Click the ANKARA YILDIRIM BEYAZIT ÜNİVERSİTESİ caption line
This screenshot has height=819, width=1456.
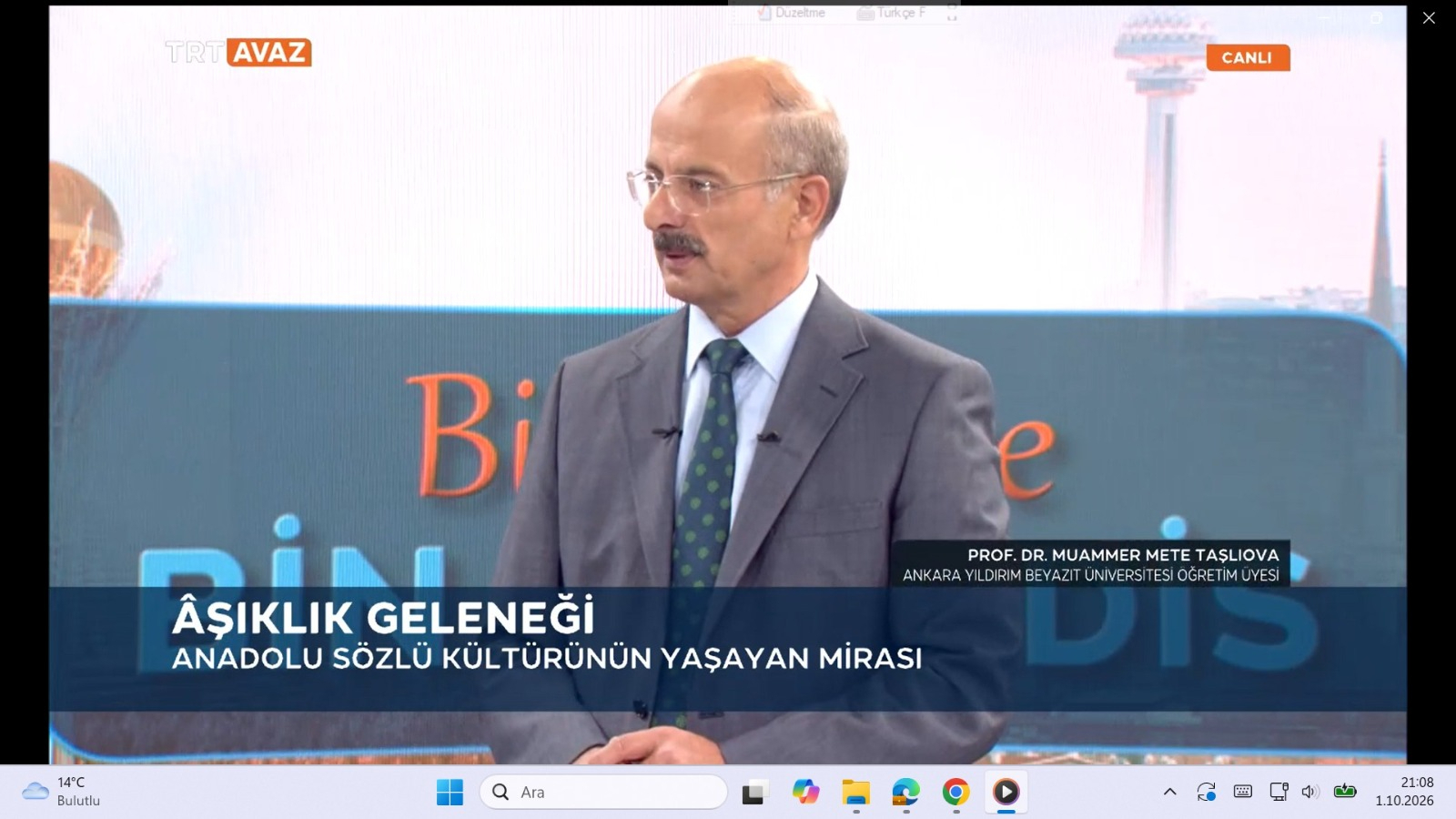(x=1091, y=575)
